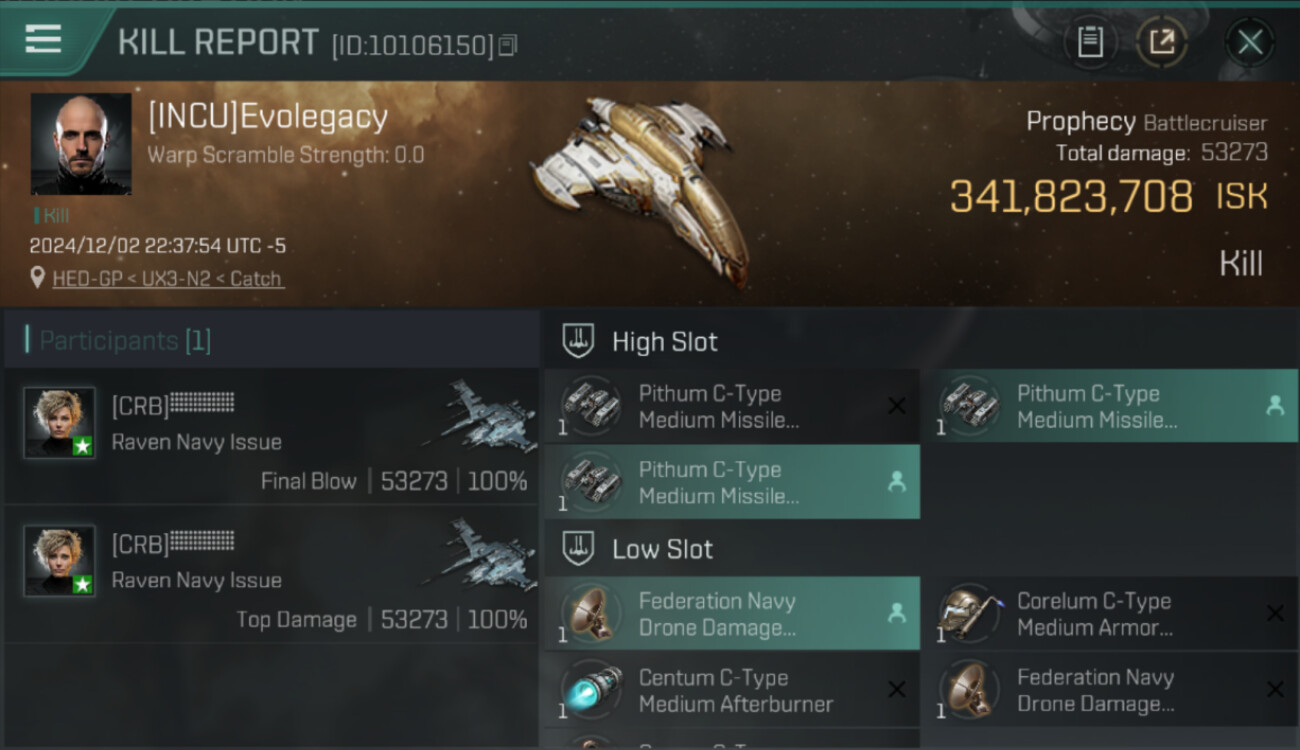
Task: Select Top Damage participant entry
Action: (x=270, y=575)
